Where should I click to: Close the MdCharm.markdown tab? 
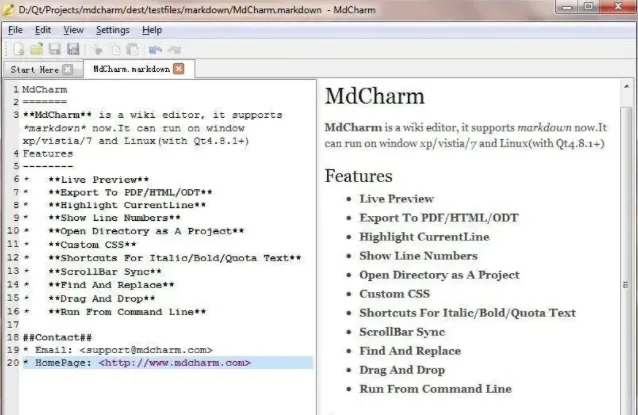[x=179, y=68]
